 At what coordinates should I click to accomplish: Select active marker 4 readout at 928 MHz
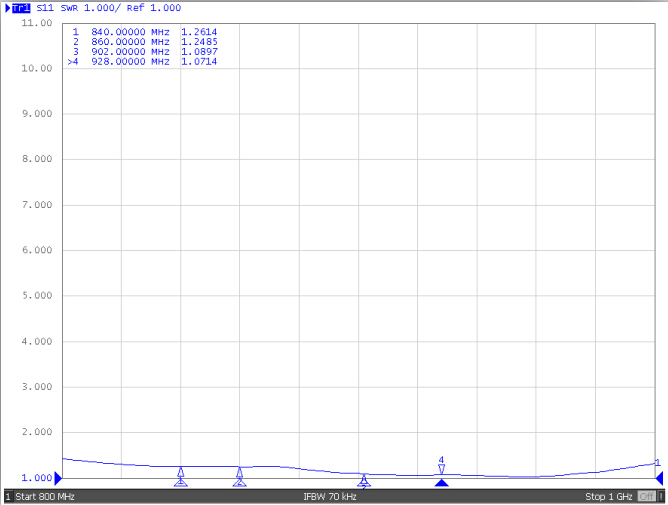142,61
